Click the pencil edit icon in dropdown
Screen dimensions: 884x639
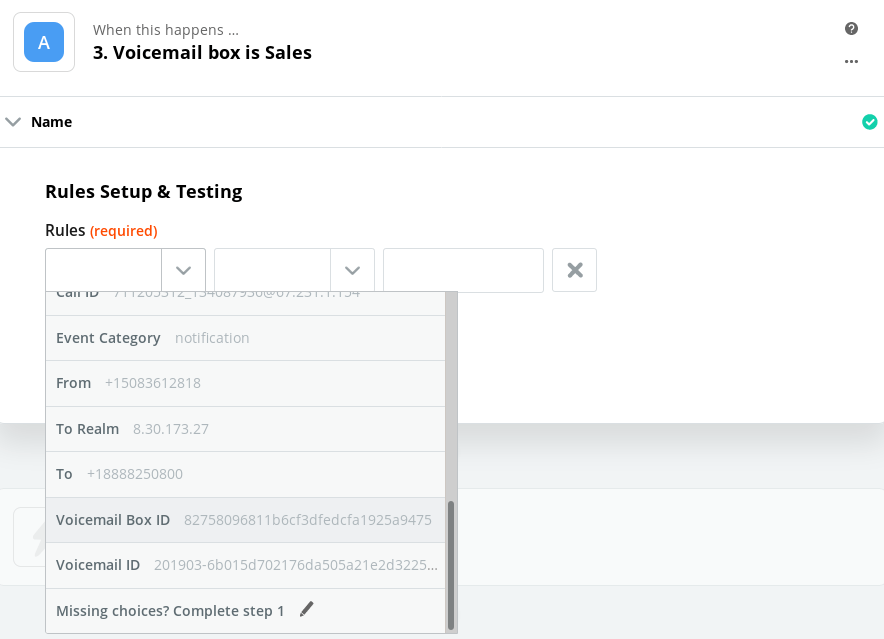[x=306, y=609]
